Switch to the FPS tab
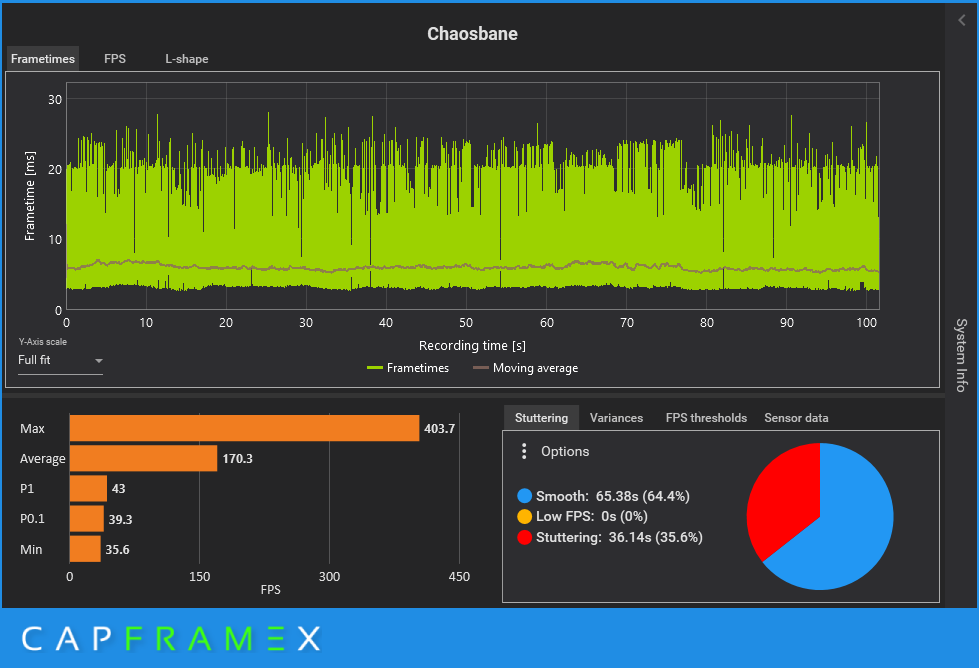The width and height of the screenshot is (979, 668). [x=115, y=59]
